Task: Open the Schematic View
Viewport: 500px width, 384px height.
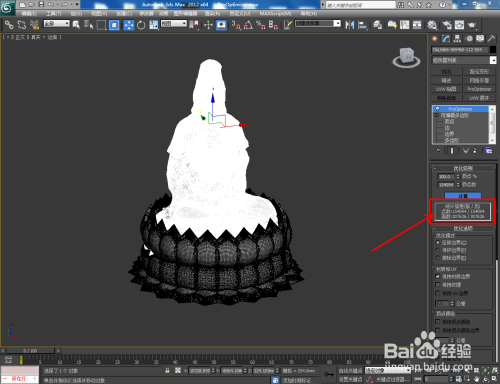Action: [417, 25]
